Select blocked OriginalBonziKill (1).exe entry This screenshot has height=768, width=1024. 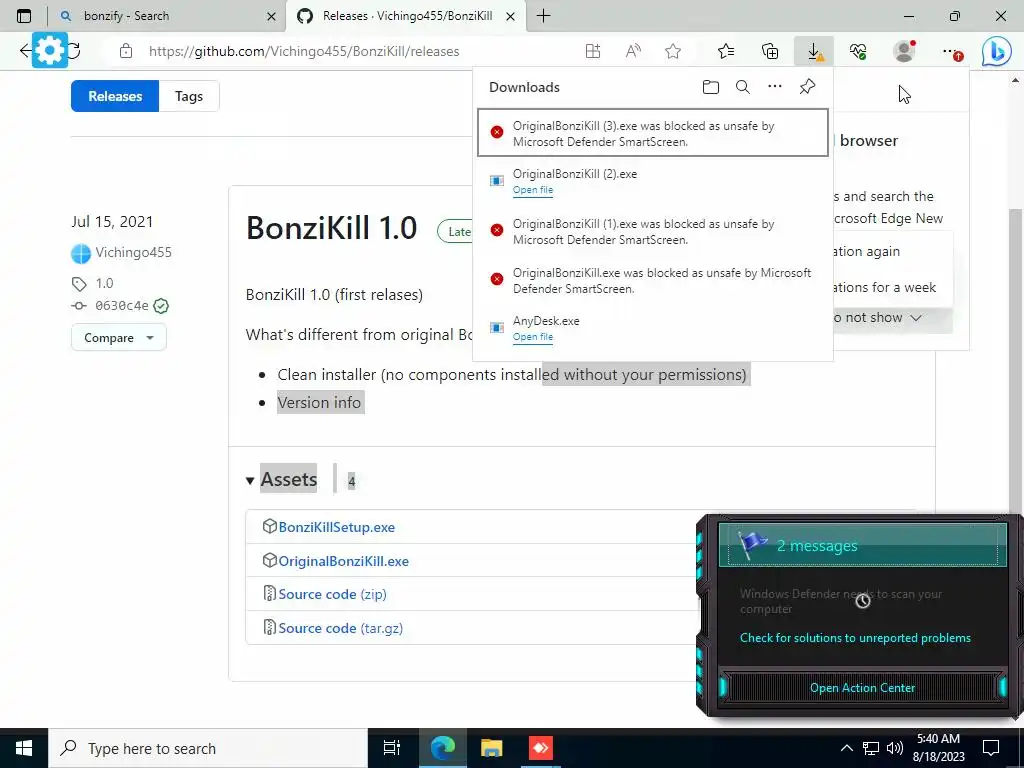coord(653,231)
